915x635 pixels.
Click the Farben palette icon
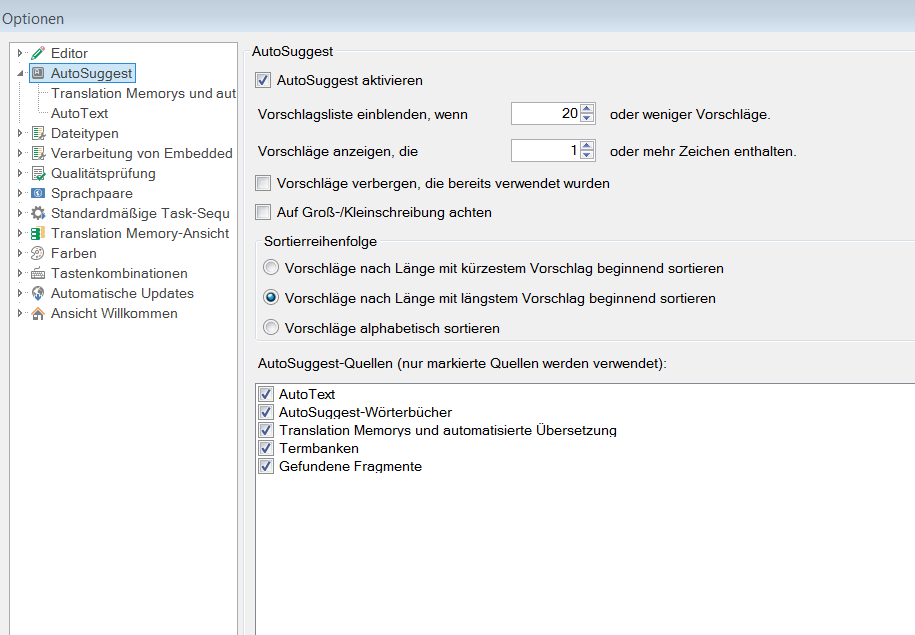[x=38, y=253]
